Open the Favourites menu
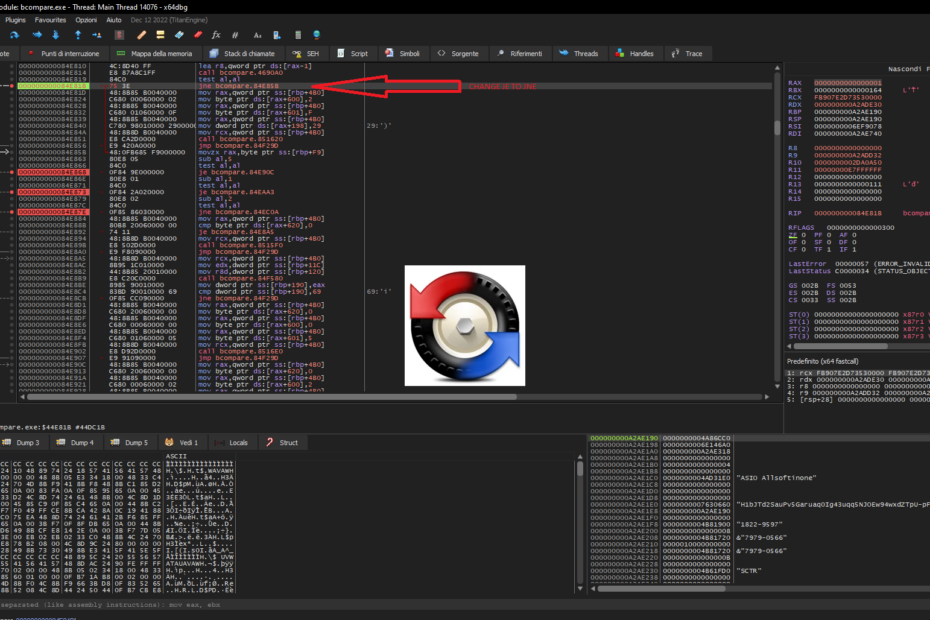Screen dimensions: 930x620 (x=51, y=19)
